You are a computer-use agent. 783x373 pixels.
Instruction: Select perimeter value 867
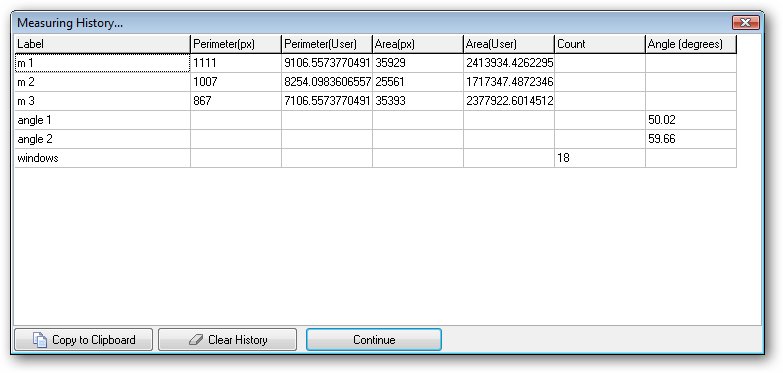coord(236,101)
